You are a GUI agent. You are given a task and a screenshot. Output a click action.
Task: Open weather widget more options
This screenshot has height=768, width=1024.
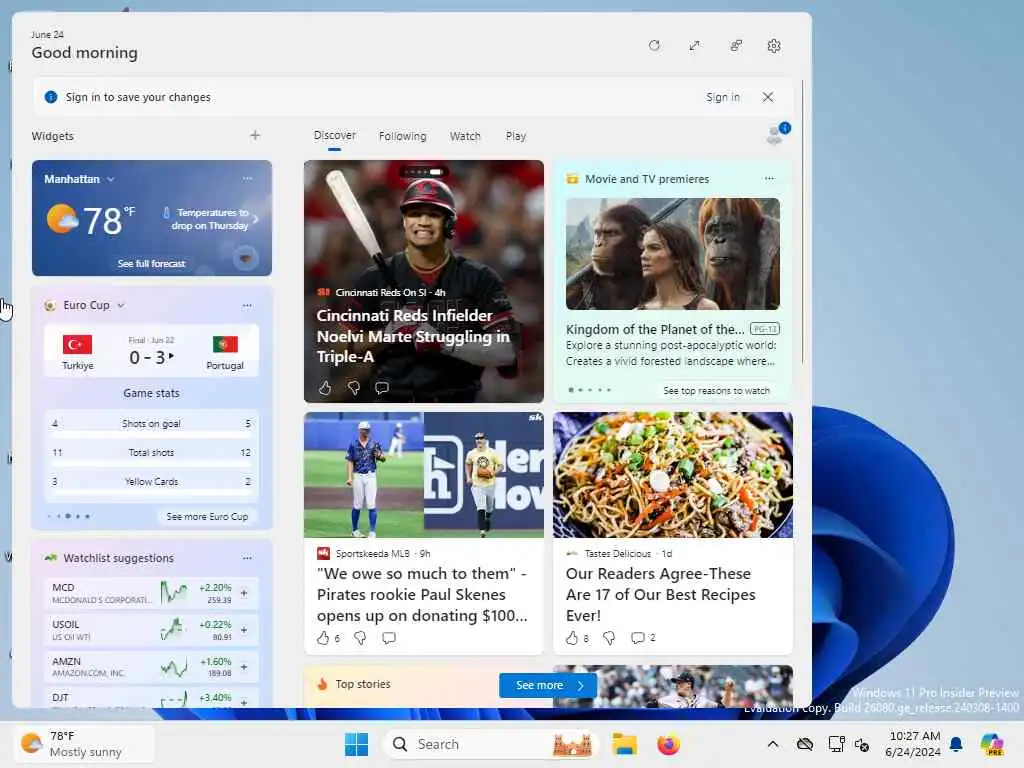tap(247, 178)
